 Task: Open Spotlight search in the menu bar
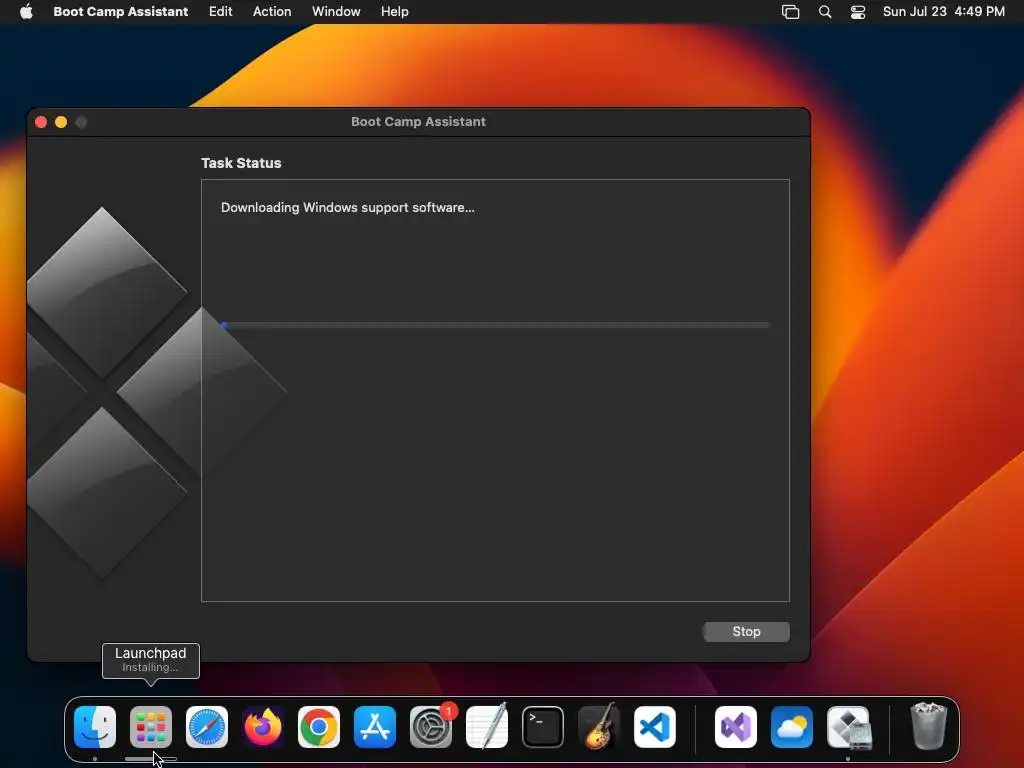coord(825,12)
